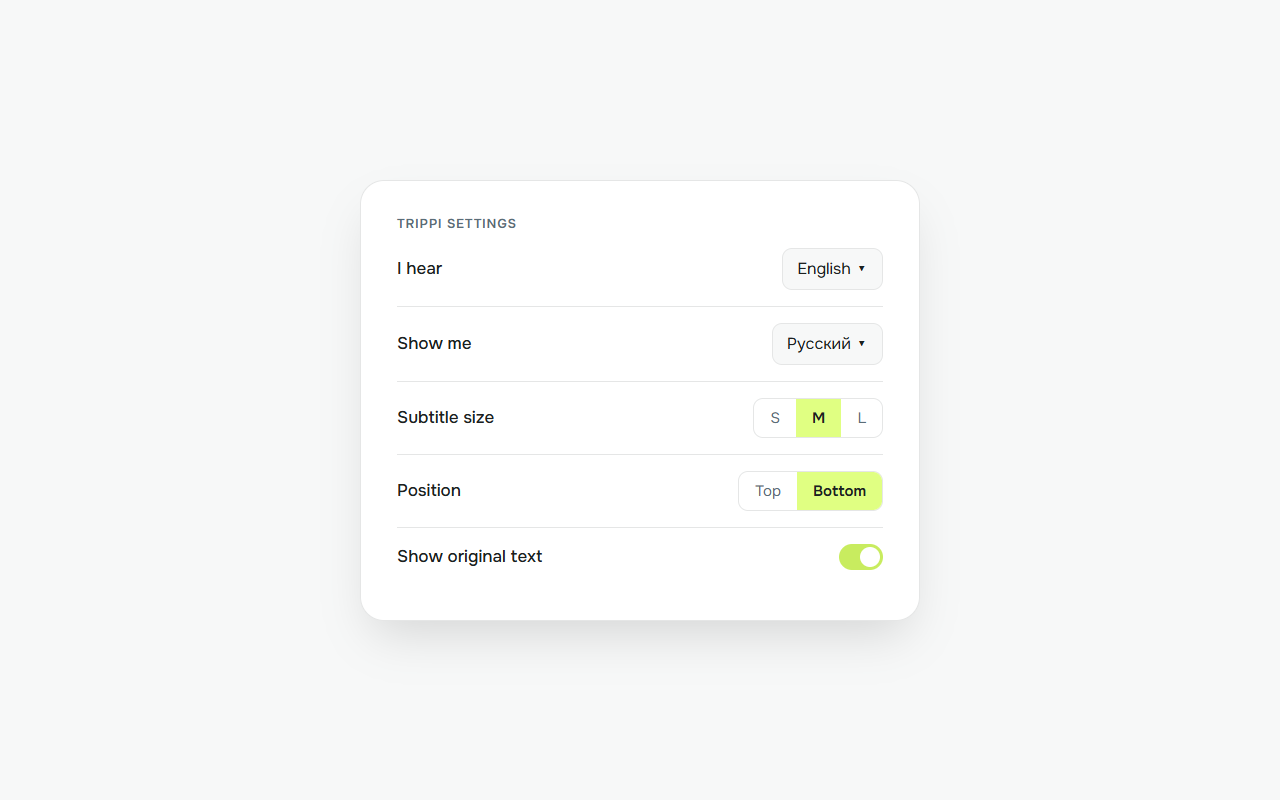
Task: Disable the Show original text switch
Action: [861, 557]
